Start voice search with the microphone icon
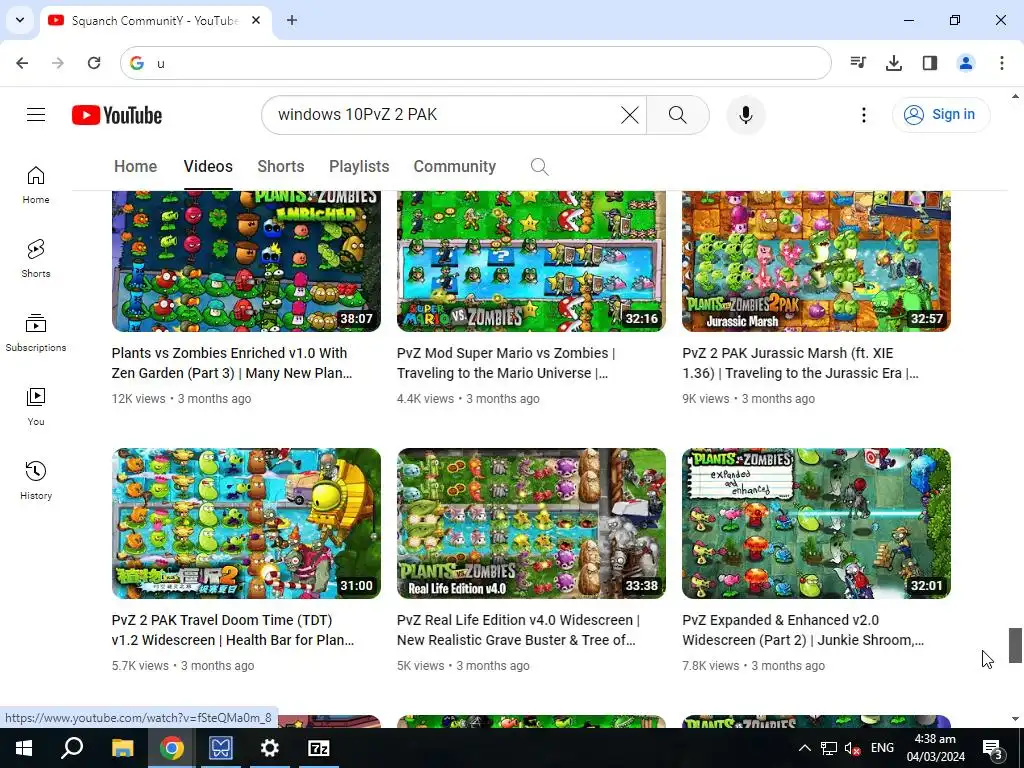The image size is (1024, 768). point(745,115)
